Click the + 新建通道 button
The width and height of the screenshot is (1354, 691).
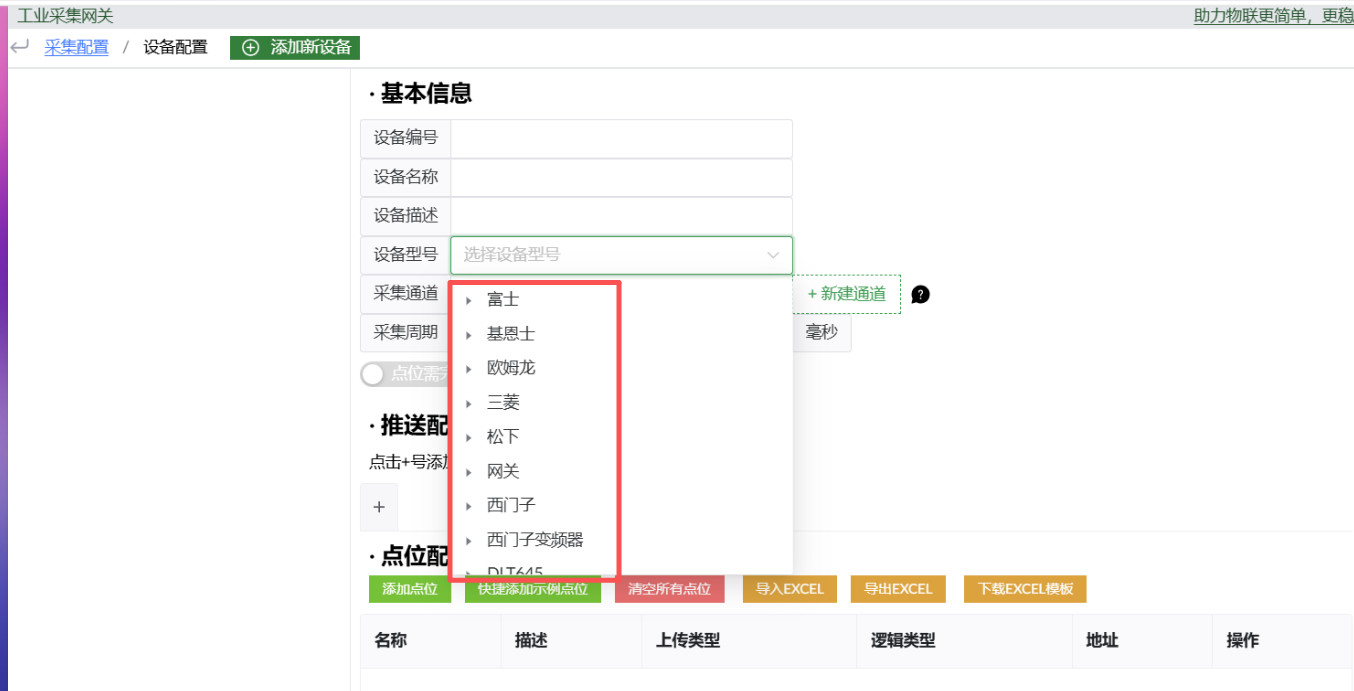tap(847, 294)
